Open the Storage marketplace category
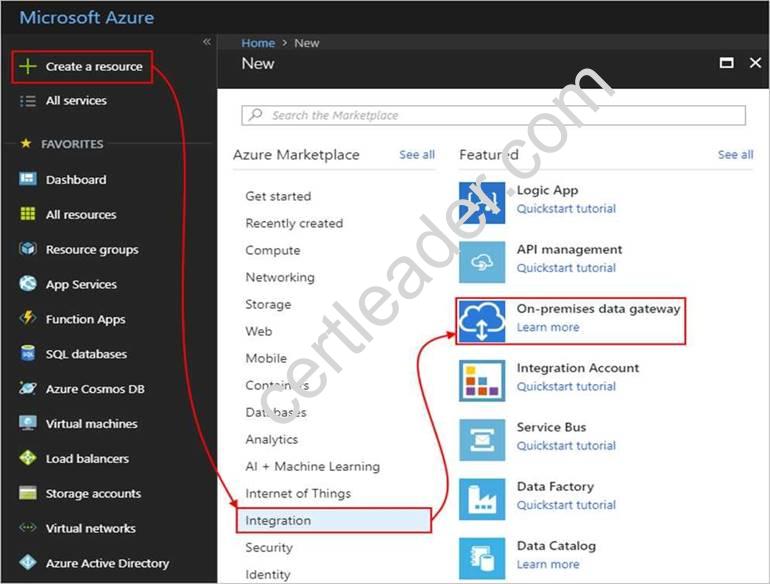Screen dimensions: 770x584 coord(268,305)
